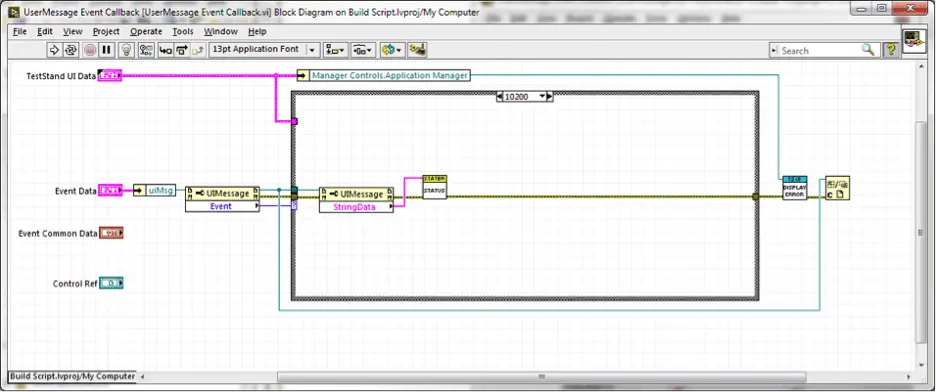
Task: Click the Clean Up Diagram icon
Action: [x=417, y=50]
